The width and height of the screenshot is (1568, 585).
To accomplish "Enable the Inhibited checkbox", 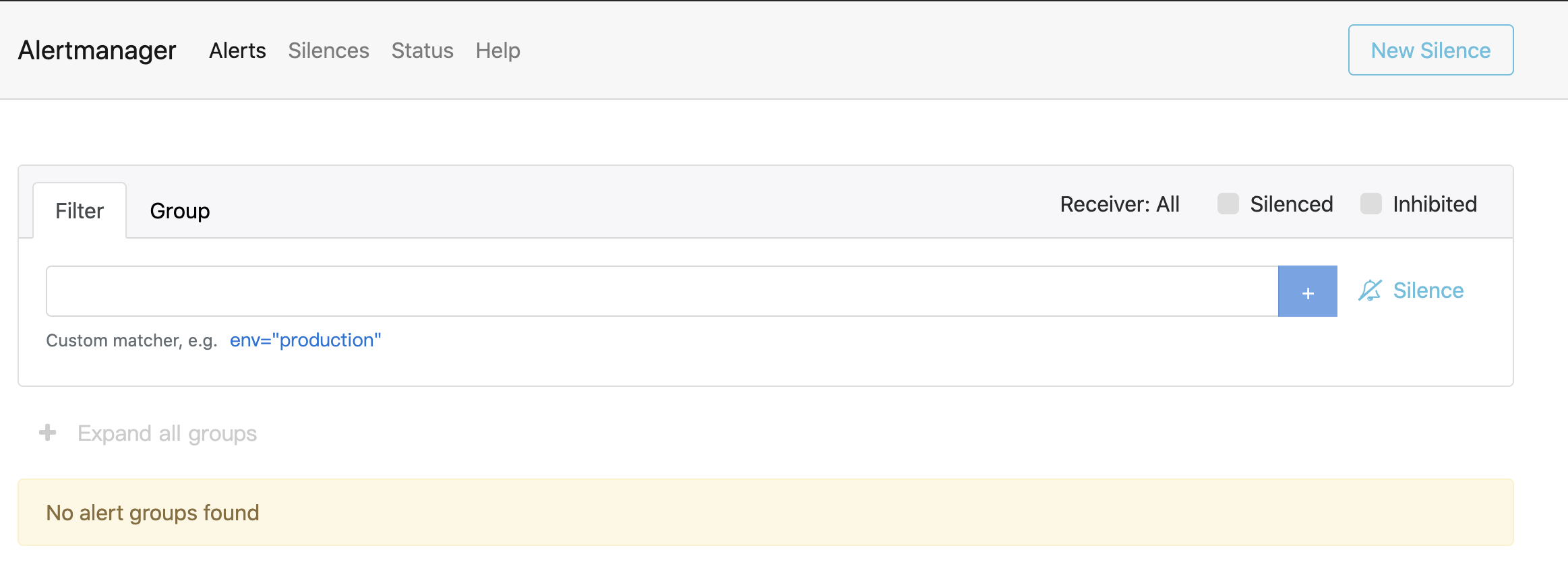I will 1371,204.
